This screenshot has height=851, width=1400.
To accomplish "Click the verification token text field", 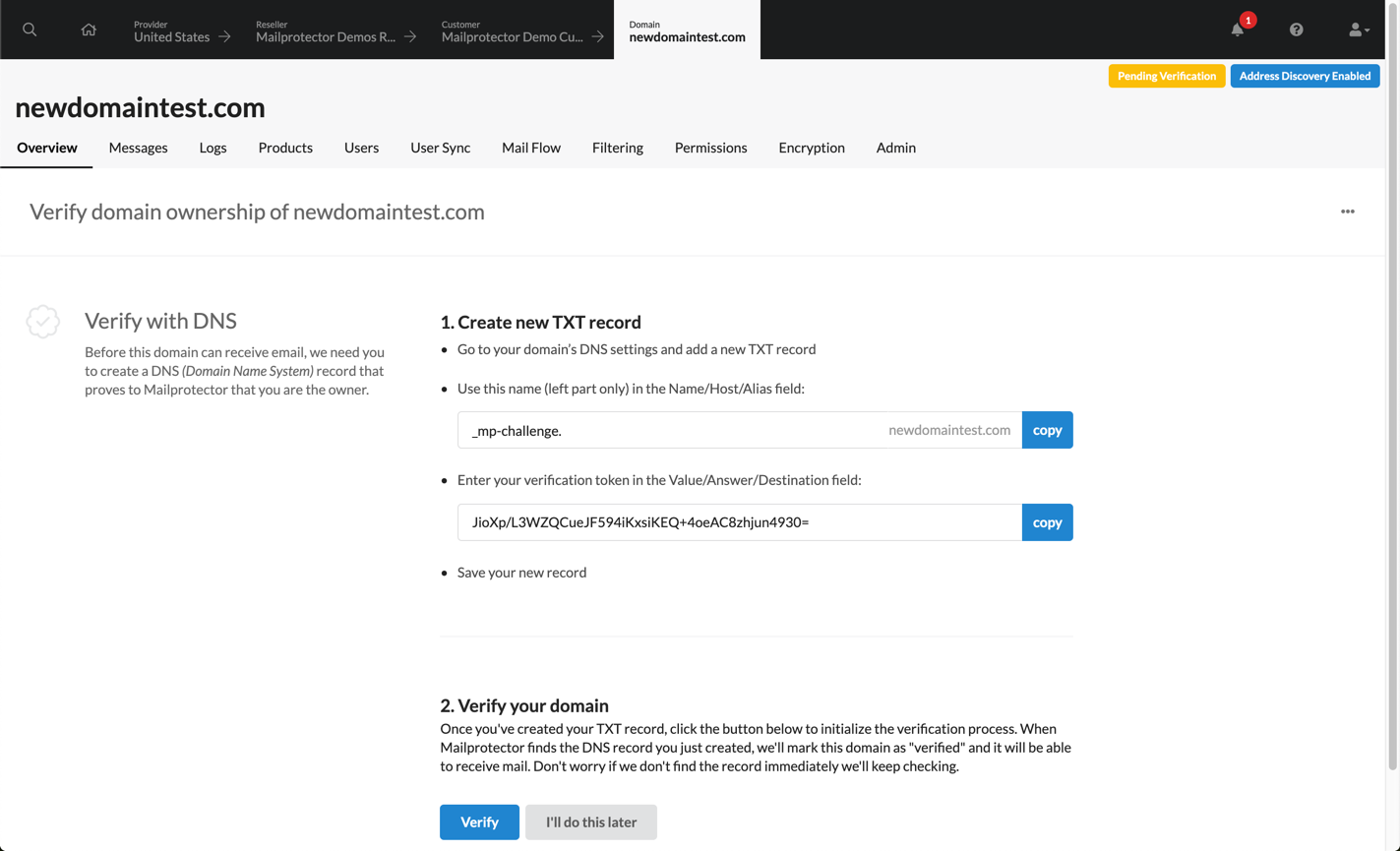I will click(738, 522).
